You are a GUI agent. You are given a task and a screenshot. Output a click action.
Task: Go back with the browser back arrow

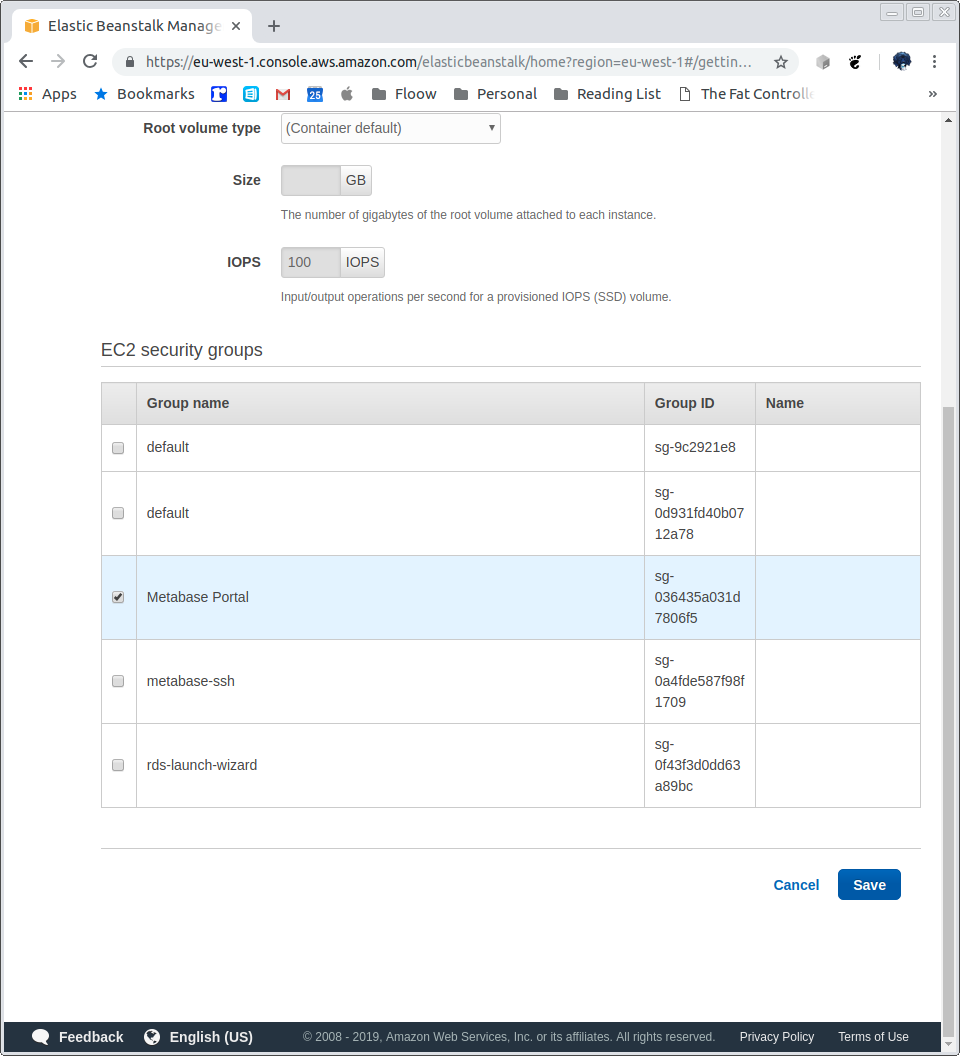tap(26, 61)
